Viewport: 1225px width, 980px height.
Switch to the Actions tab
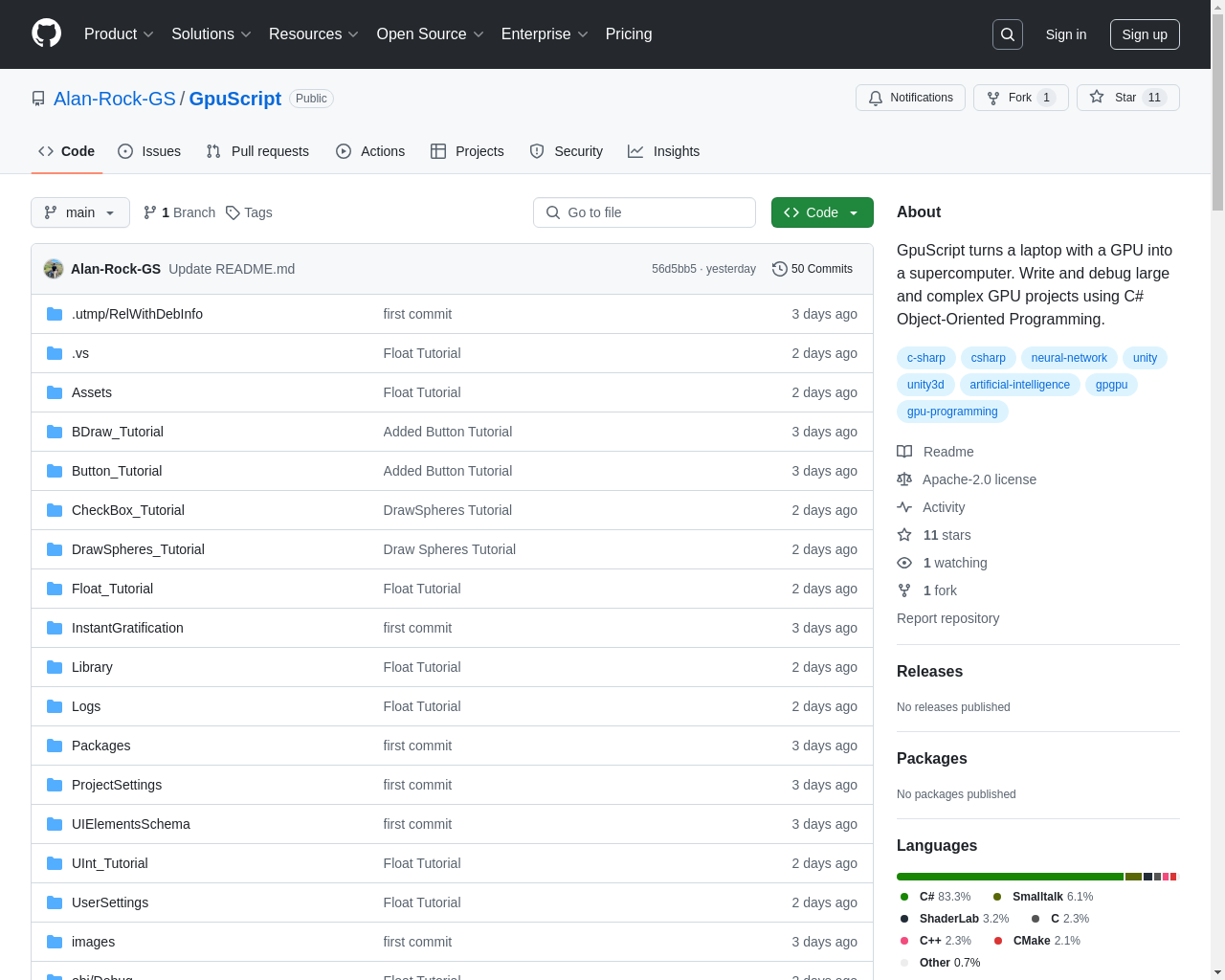click(370, 151)
